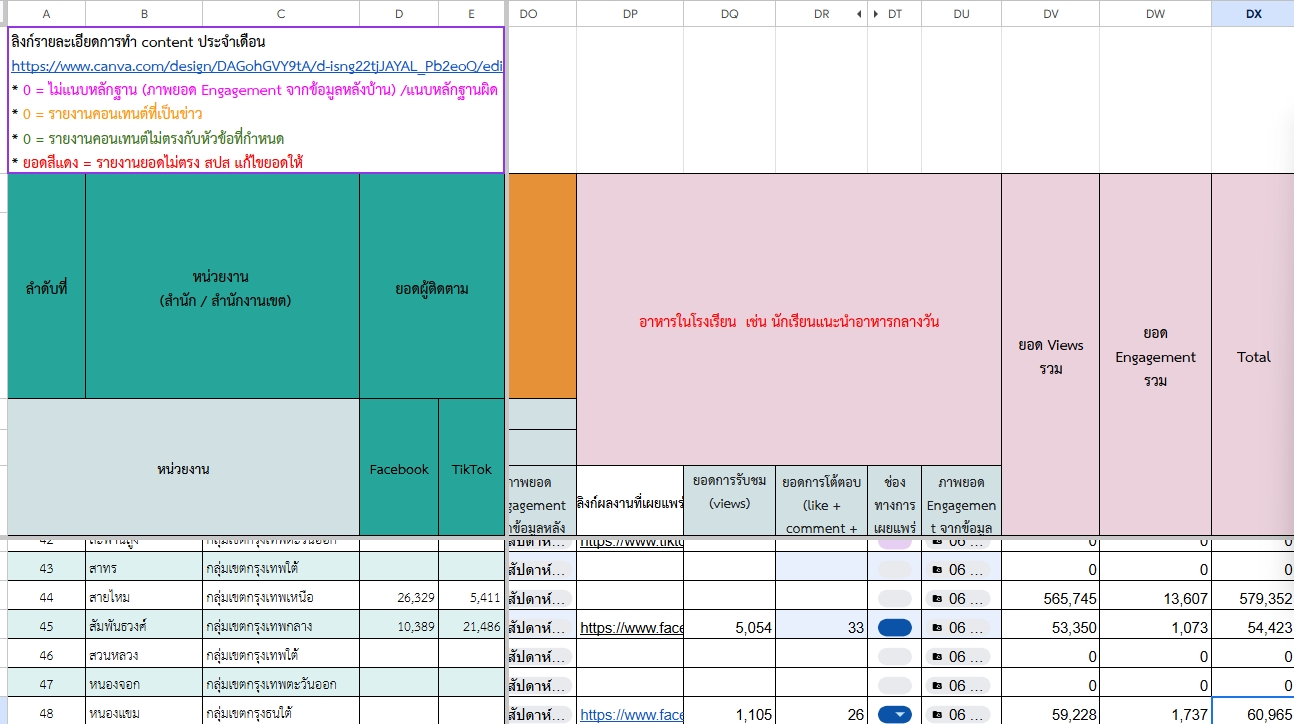Click the image chip icon in row 47
Screen dimensions: 1294x724
937,686
